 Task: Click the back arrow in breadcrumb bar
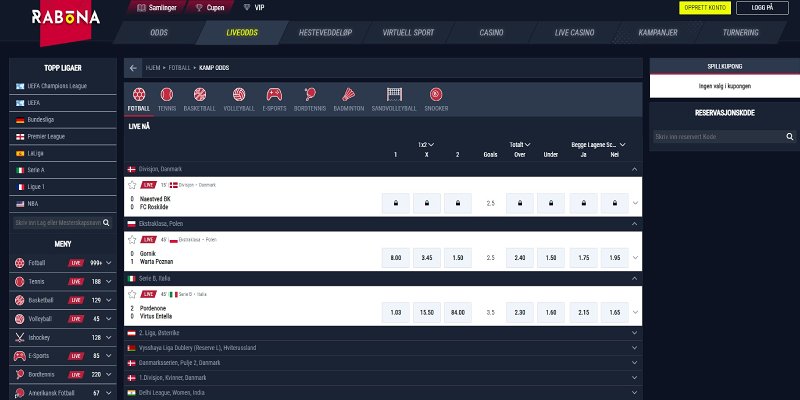pyautogui.click(x=133, y=68)
